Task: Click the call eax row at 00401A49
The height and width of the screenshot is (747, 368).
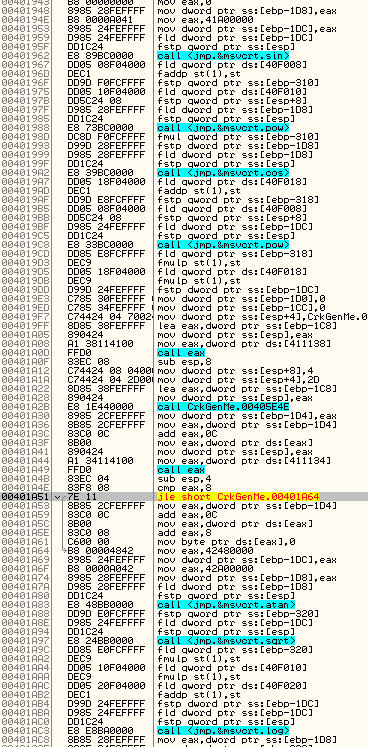Action: point(181,469)
